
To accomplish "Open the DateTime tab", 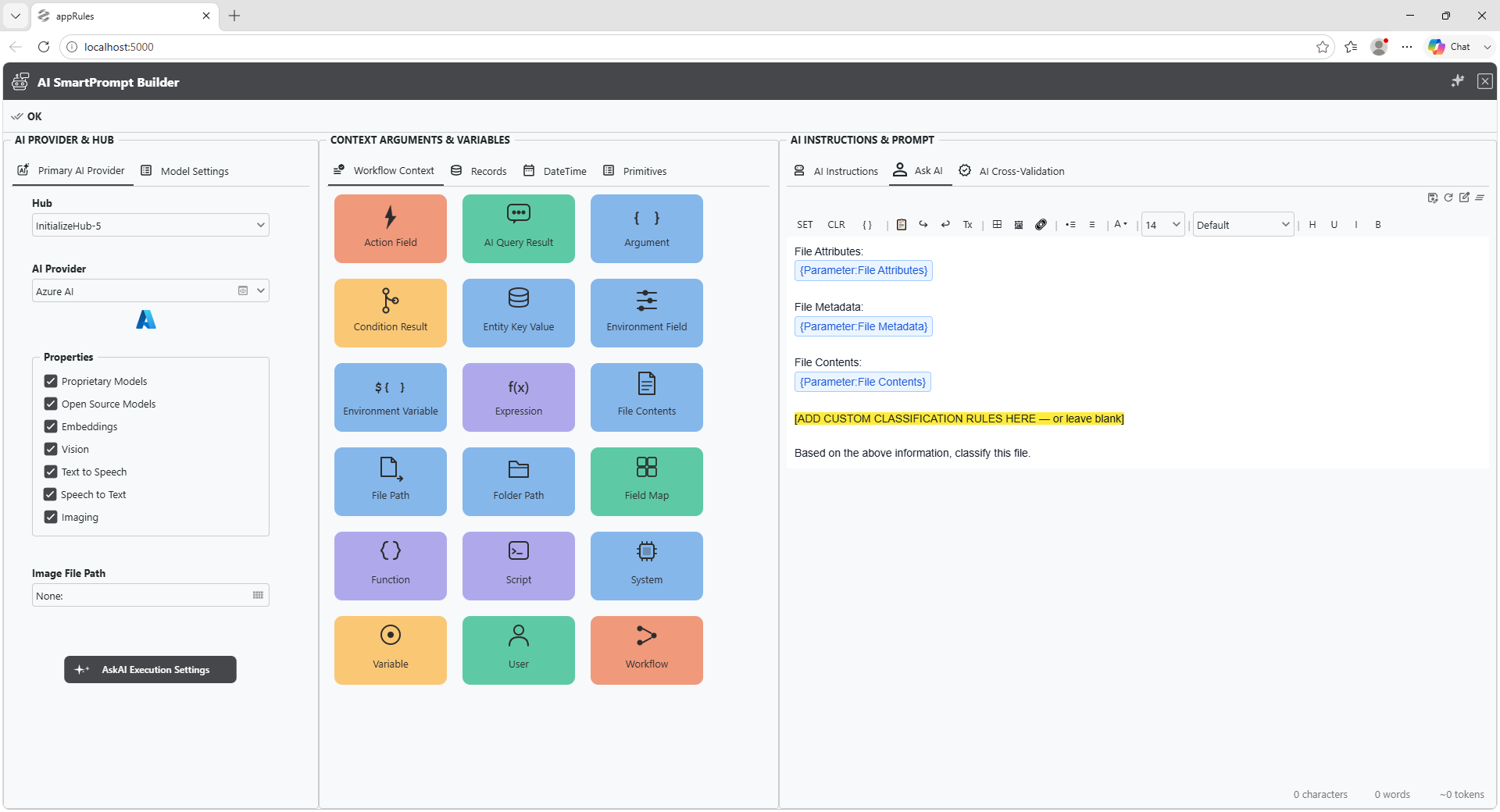I will click(555, 171).
